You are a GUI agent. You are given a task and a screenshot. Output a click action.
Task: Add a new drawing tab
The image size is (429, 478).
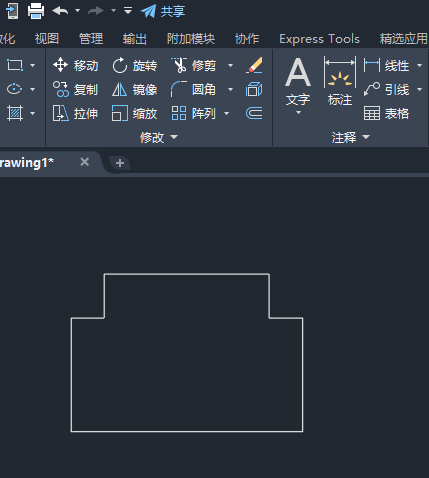point(120,163)
